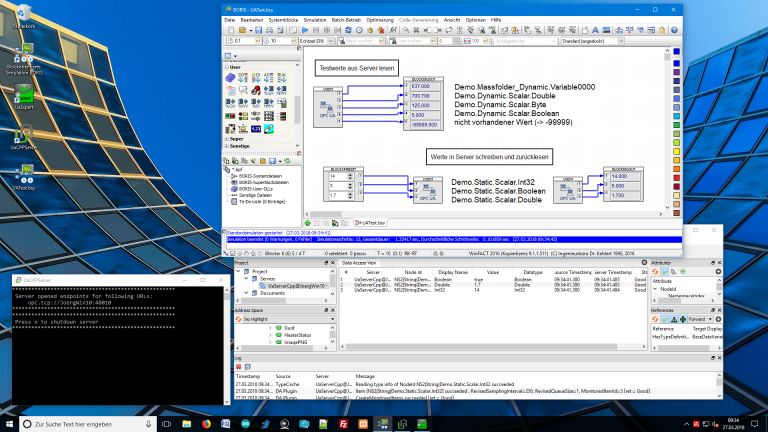Open File Explorer from the taskbar
The image size is (768, 432).
(187, 424)
